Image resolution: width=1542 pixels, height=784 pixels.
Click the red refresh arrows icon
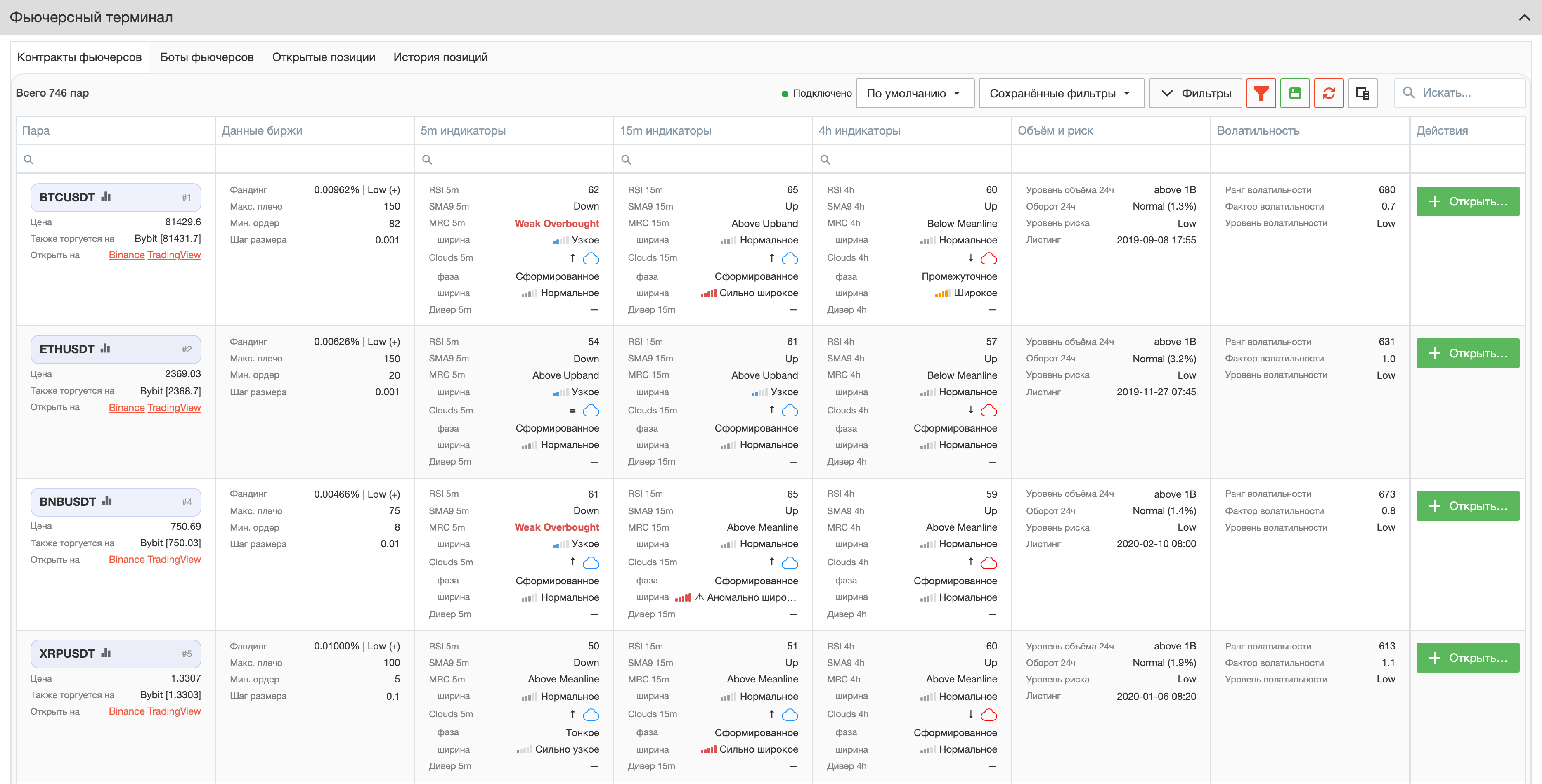[x=1328, y=93]
